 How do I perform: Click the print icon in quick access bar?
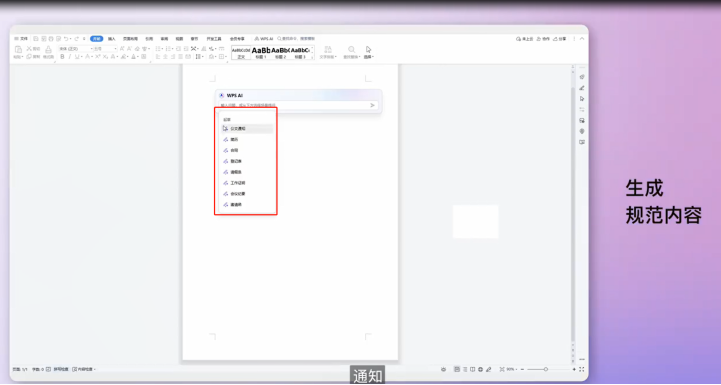[x=51, y=39]
